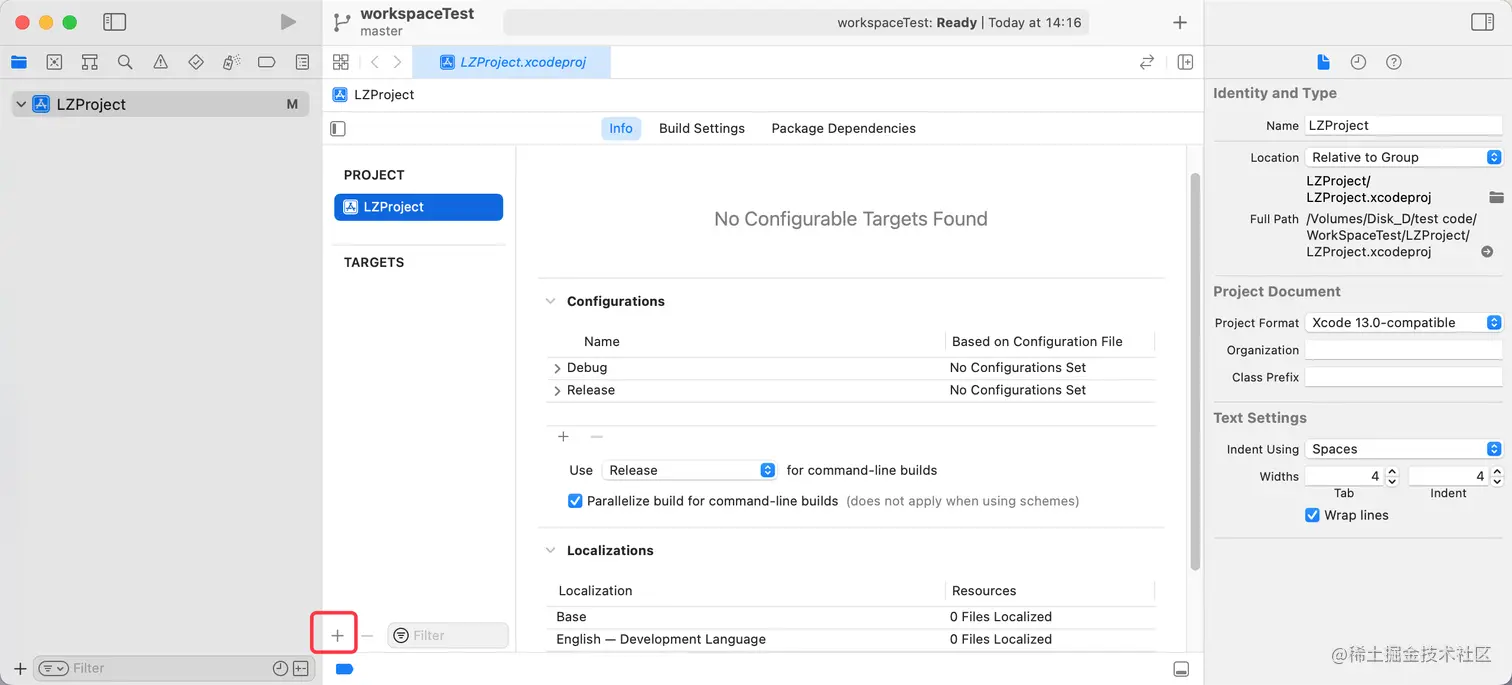Open the related items grid icon
Image resolution: width=1512 pixels, height=685 pixels.
click(x=341, y=62)
